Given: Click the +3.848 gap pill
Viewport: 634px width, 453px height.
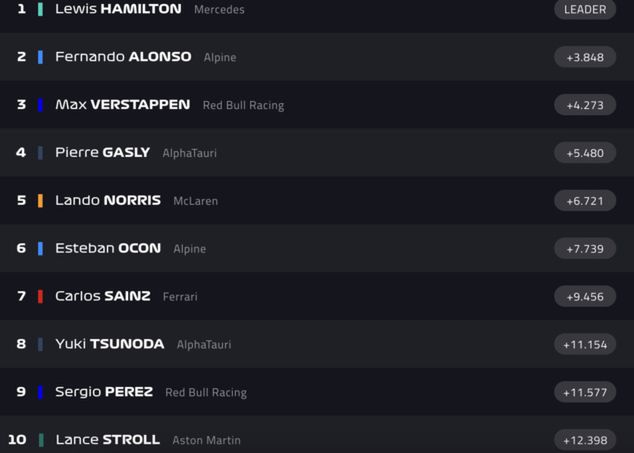Looking at the screenshot, I should (585, 57).
